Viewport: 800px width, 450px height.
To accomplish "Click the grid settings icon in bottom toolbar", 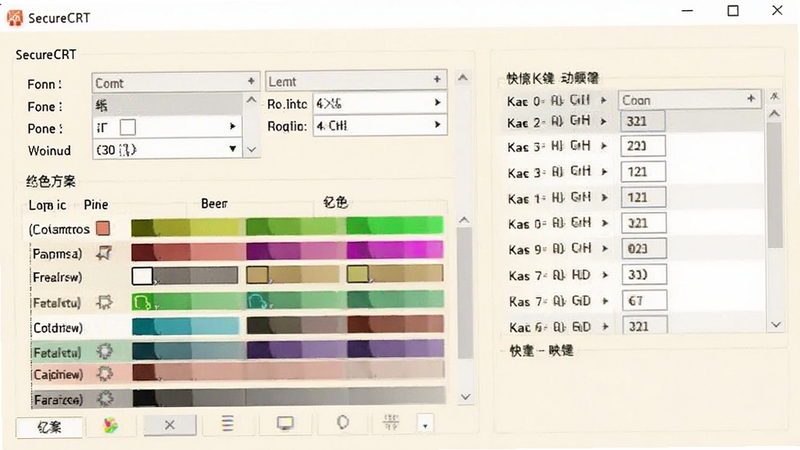I will [x=391, y=422].
